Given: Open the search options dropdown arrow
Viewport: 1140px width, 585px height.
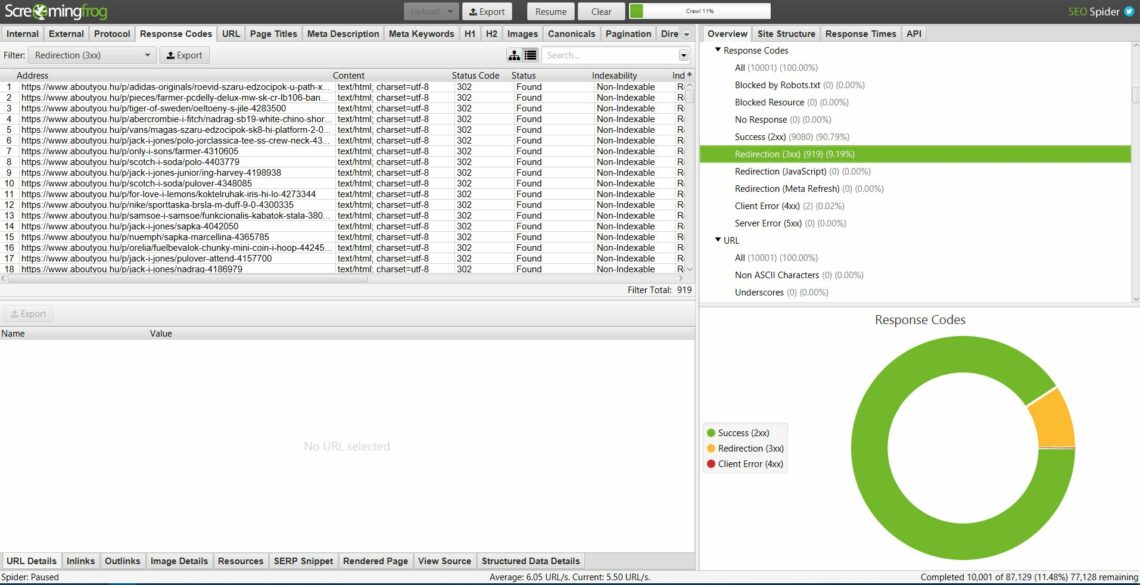Looking at the screenshot, I should 683,55.
